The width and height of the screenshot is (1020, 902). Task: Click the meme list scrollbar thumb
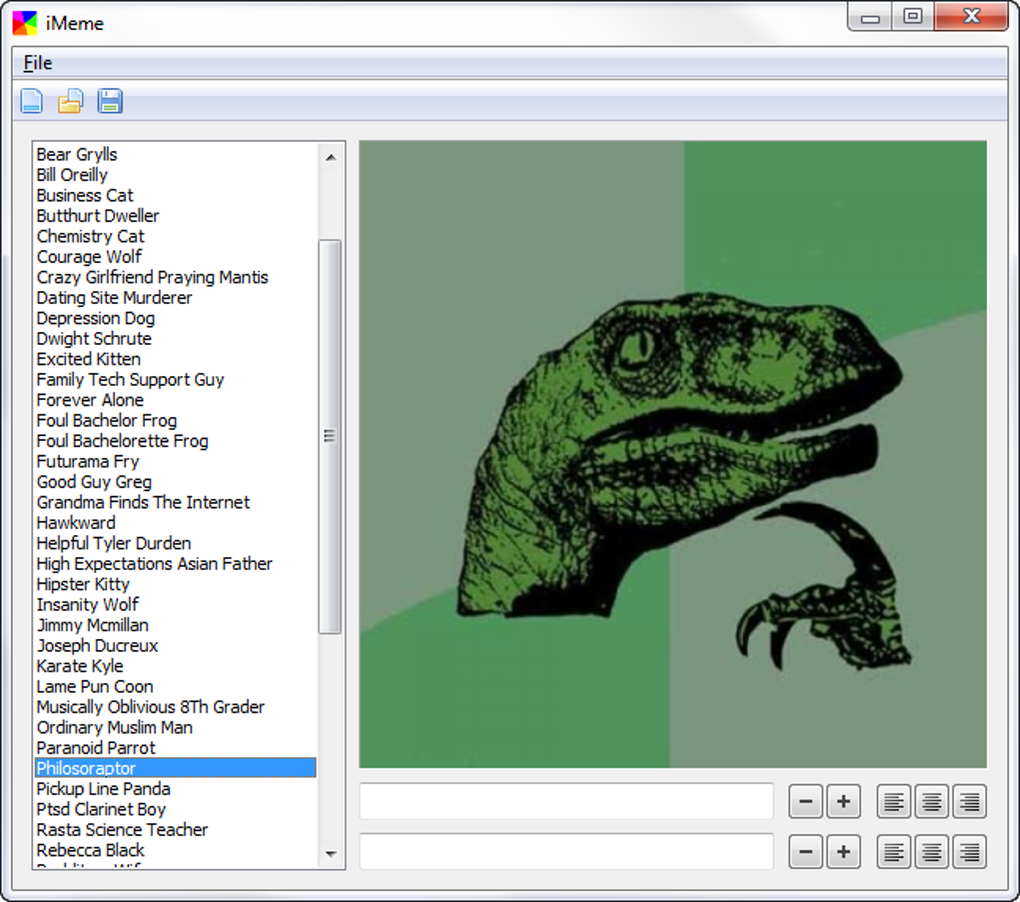pyautogui.click(x=330, y=436)
